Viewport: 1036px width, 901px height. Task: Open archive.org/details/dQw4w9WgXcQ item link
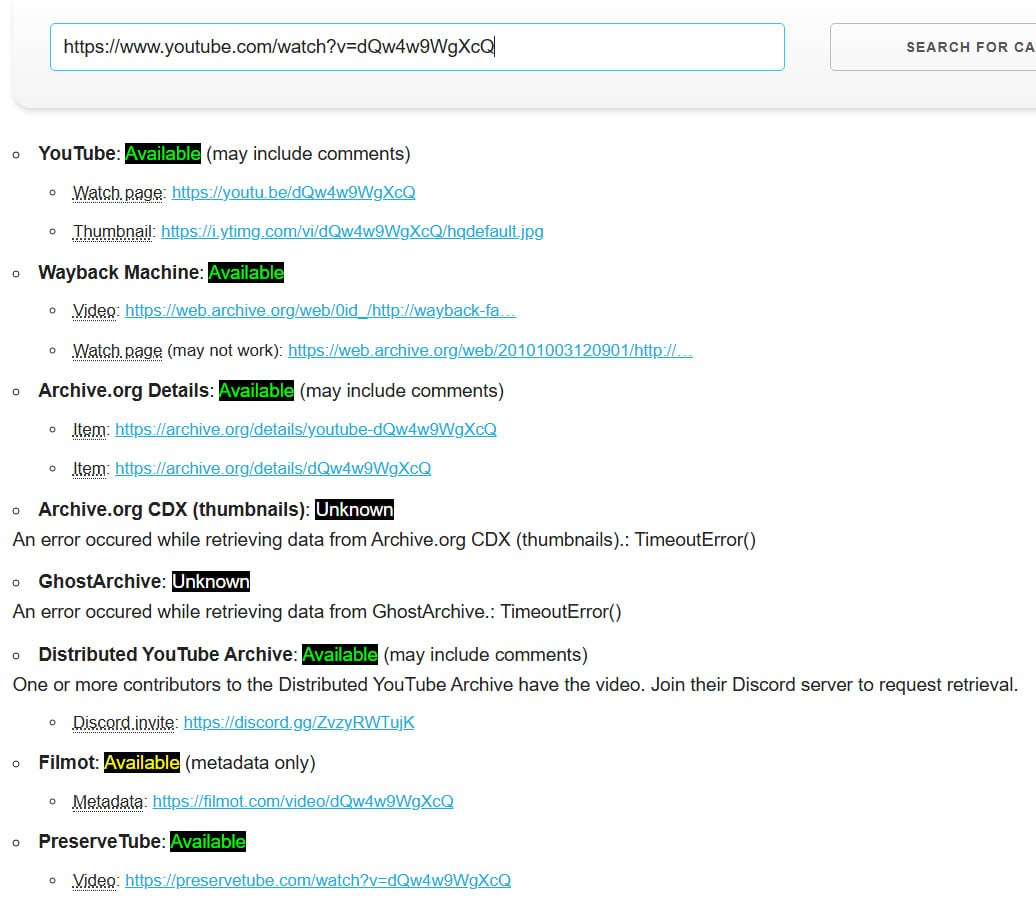(273, 468)
